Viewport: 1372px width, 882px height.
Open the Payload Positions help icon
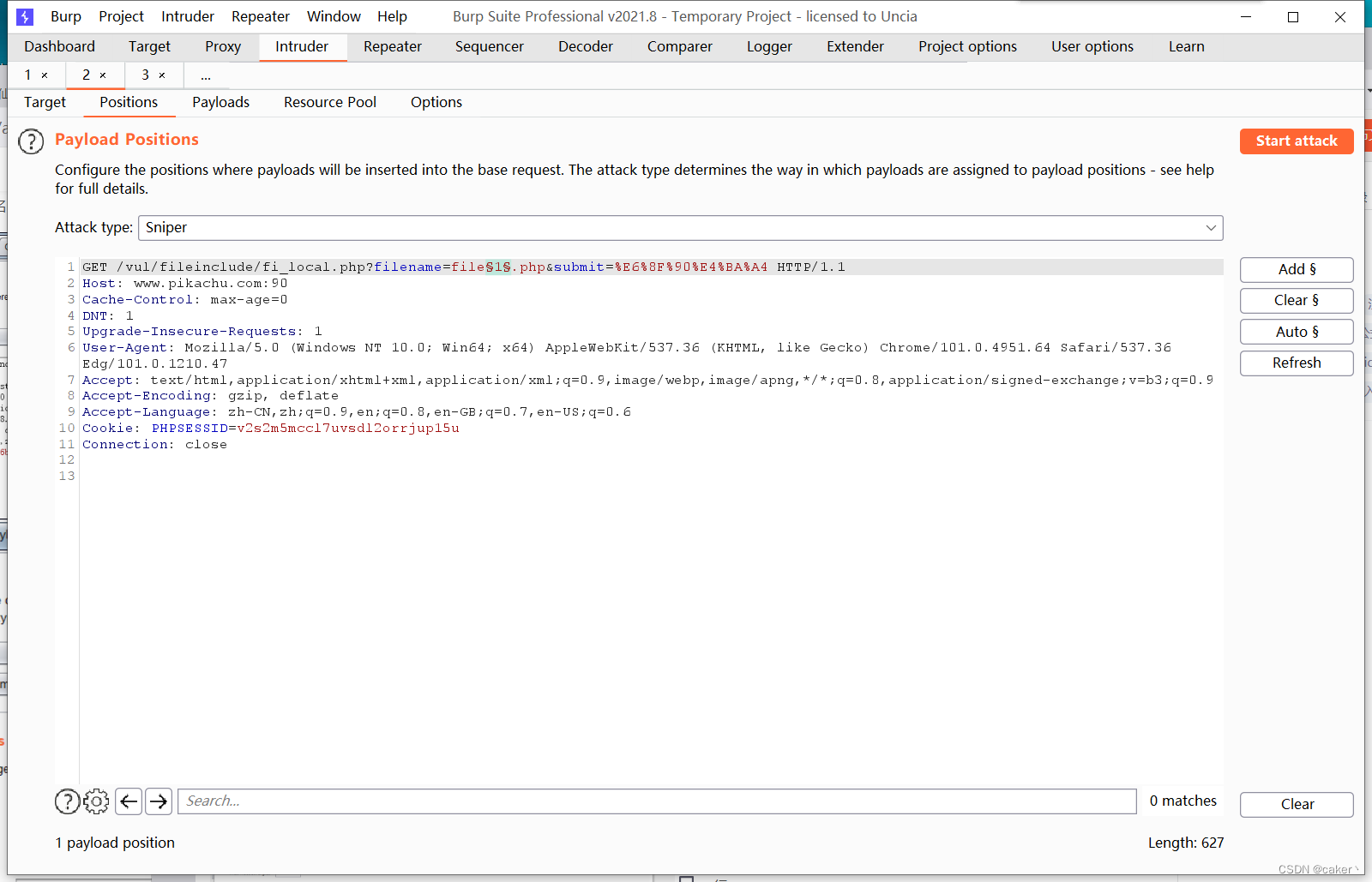(x=31, y=141)
